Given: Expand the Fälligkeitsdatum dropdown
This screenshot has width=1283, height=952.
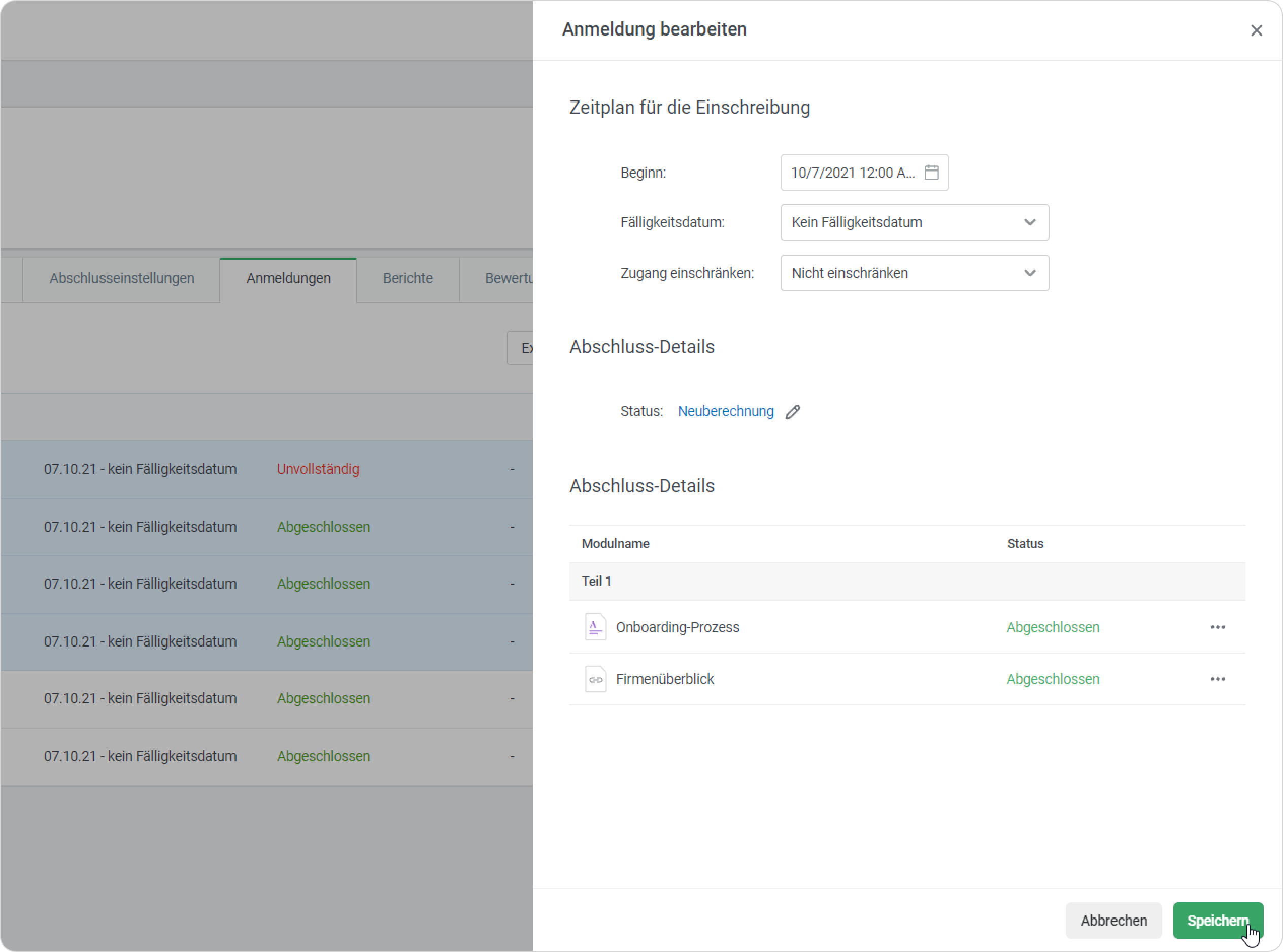Looking at the screenshot, I should [x=914, y=222].
